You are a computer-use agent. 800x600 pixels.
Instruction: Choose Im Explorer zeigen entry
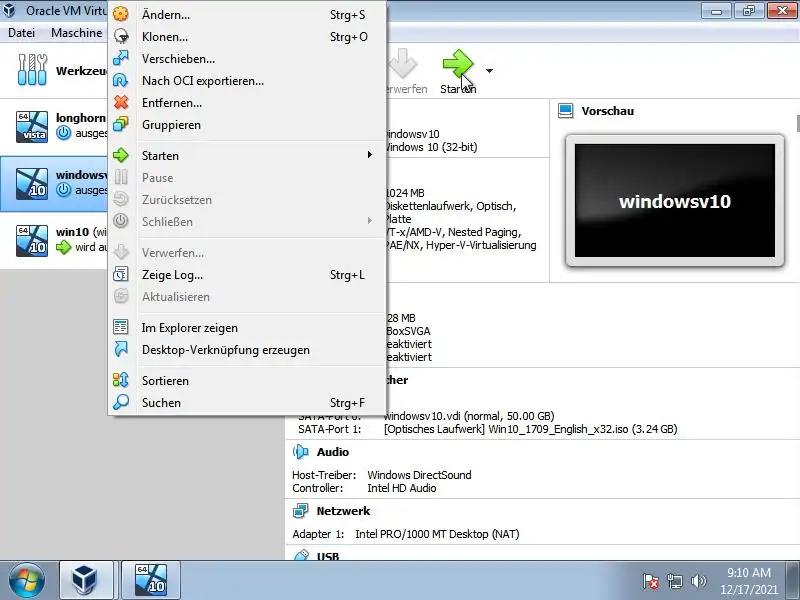[x=247, y=328]
